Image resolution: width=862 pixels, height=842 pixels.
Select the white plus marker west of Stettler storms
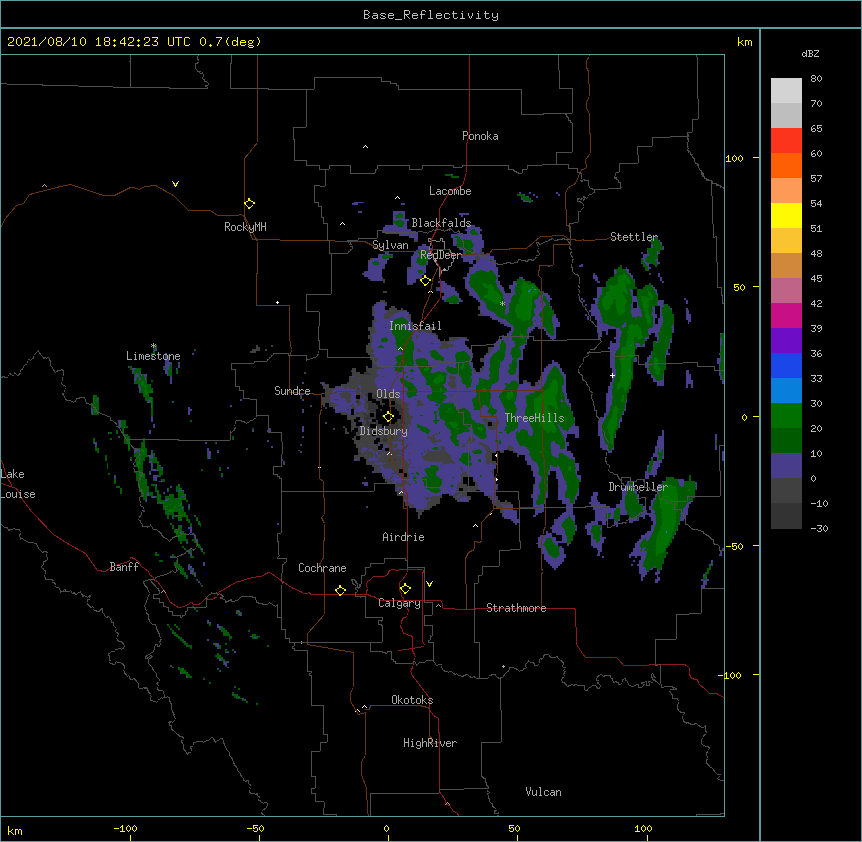612,375
